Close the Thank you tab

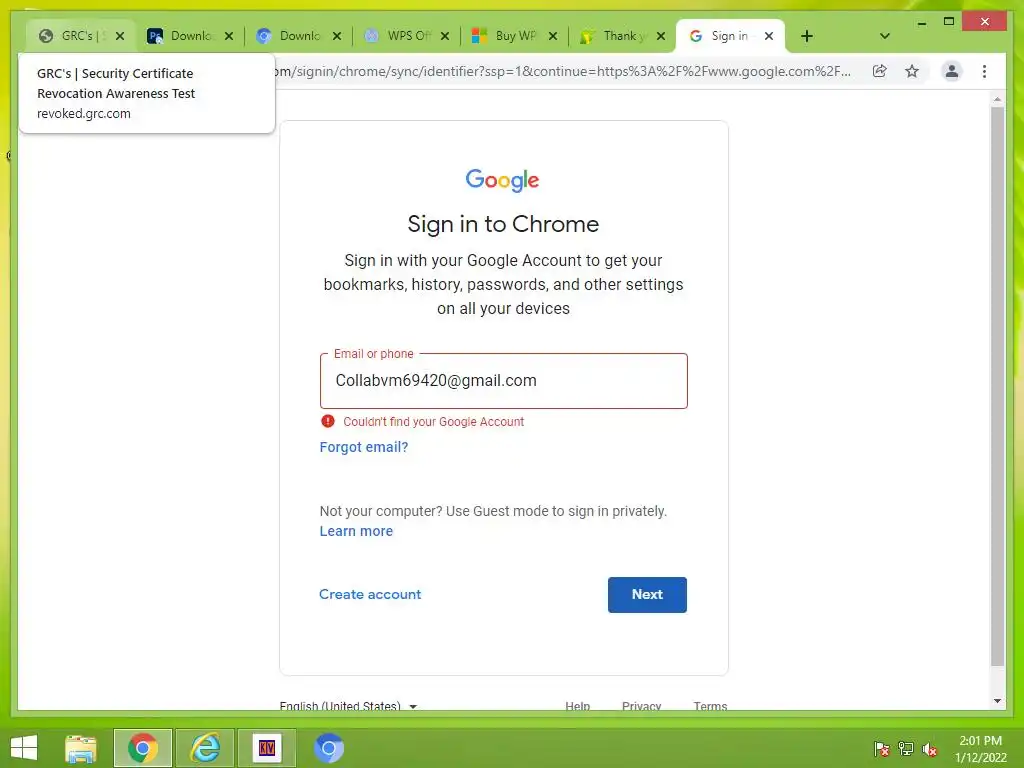661,37
